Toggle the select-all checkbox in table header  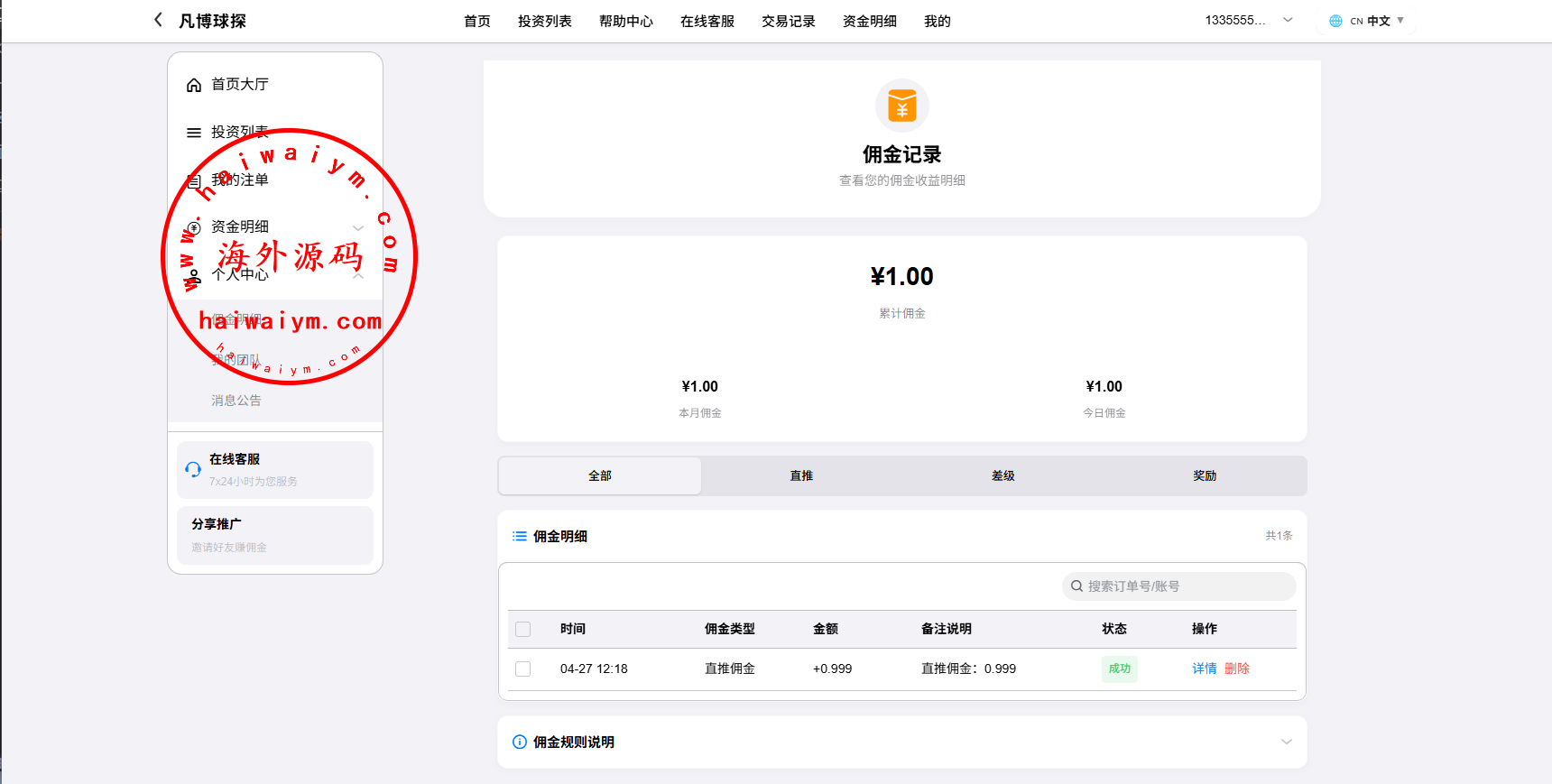(523, 630)
